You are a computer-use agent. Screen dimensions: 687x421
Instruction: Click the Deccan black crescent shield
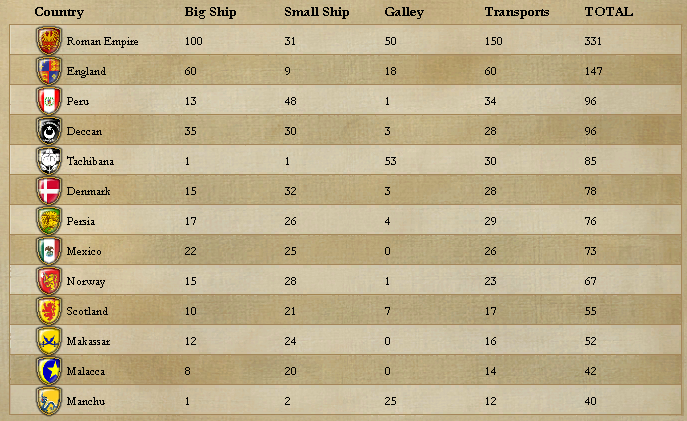(x=49, y=131)
